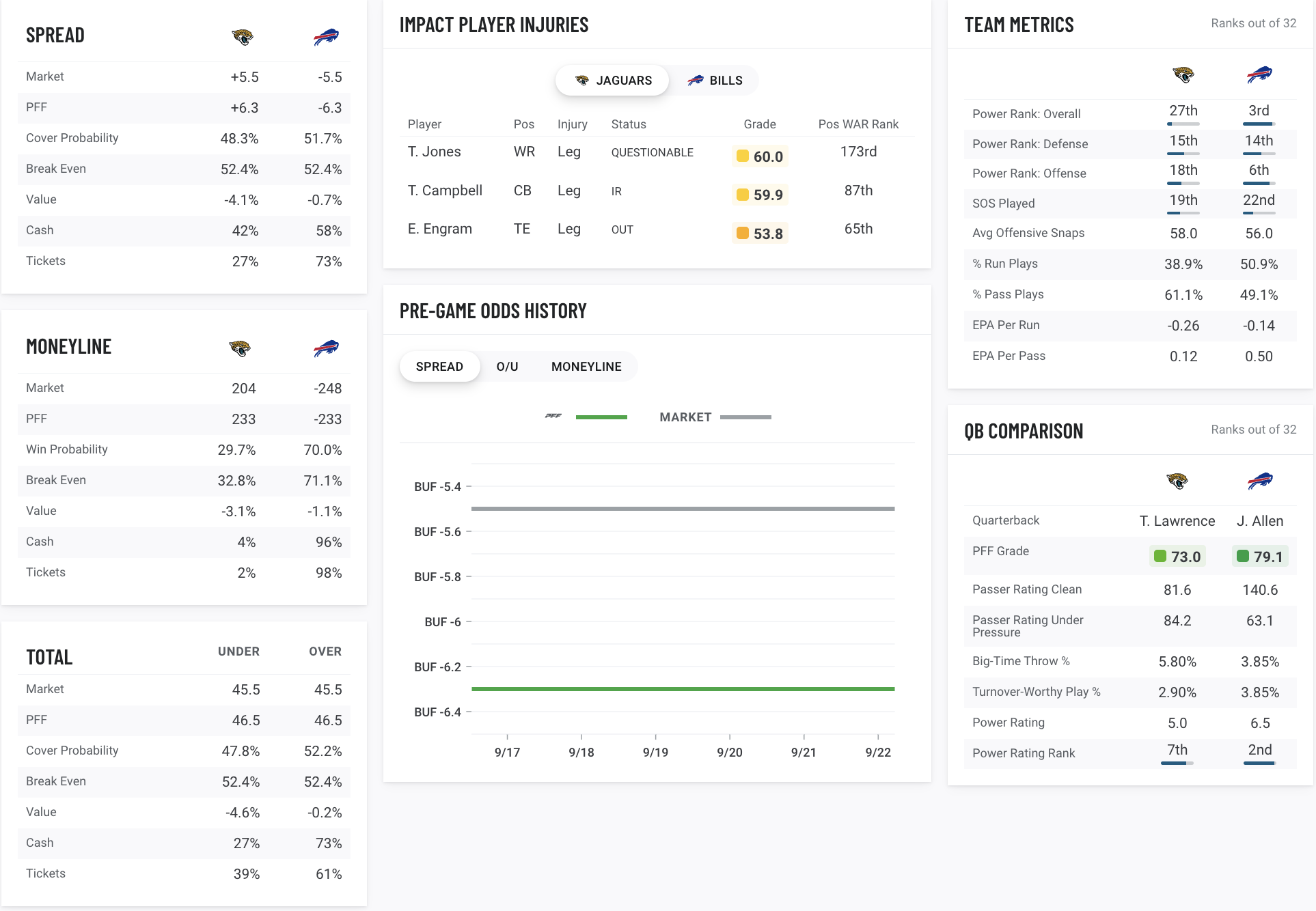Open T. Lawrence quarterback link
Screen dimensions: 1316x911
[1177, 521]
